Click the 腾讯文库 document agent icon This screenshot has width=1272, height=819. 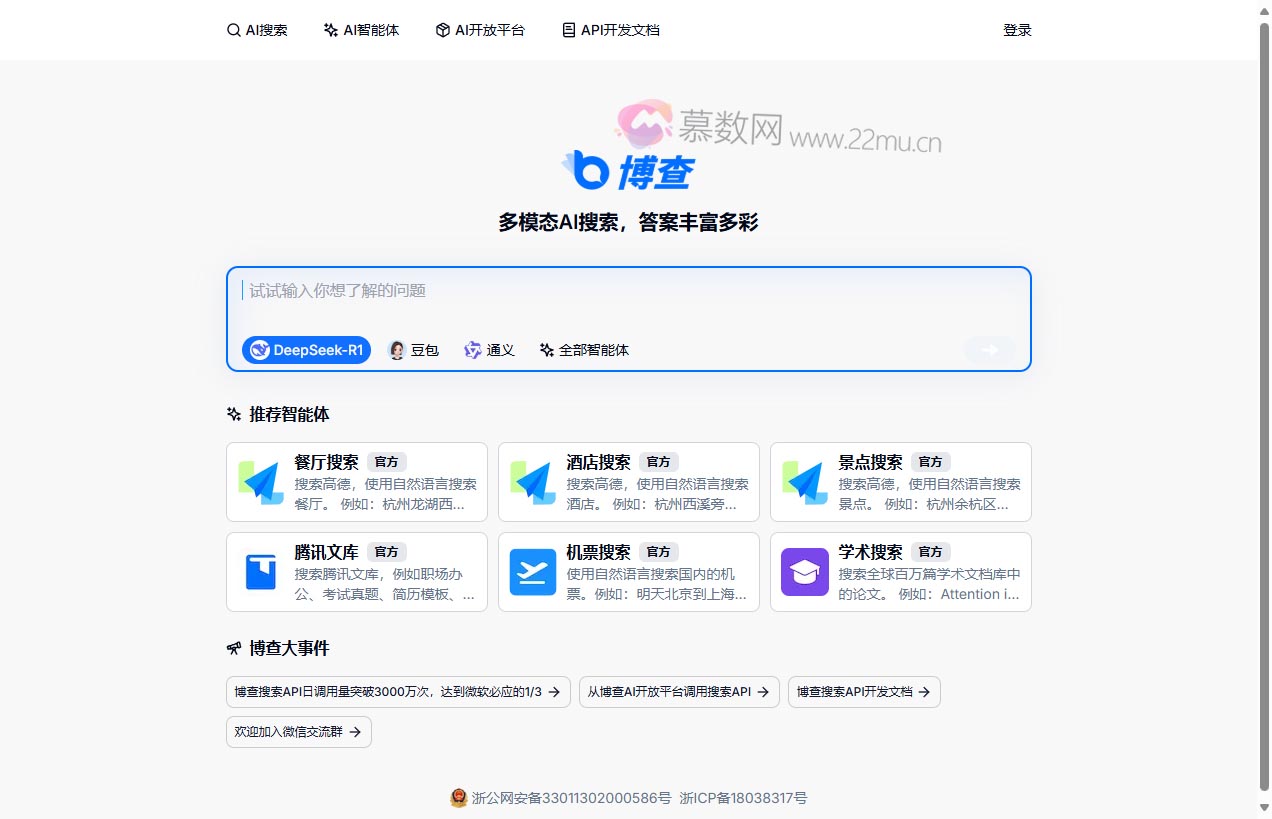click(x=260, y=571)
